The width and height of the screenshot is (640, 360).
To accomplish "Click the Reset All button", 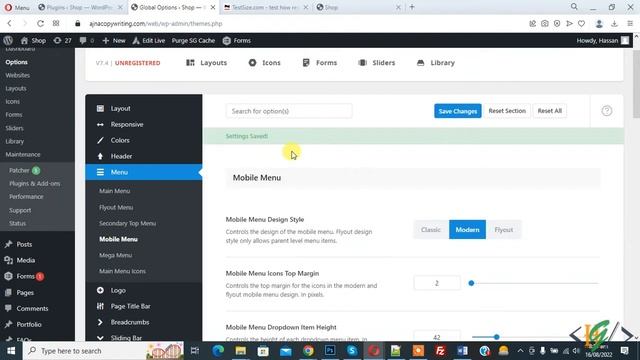I will [549, 111].
